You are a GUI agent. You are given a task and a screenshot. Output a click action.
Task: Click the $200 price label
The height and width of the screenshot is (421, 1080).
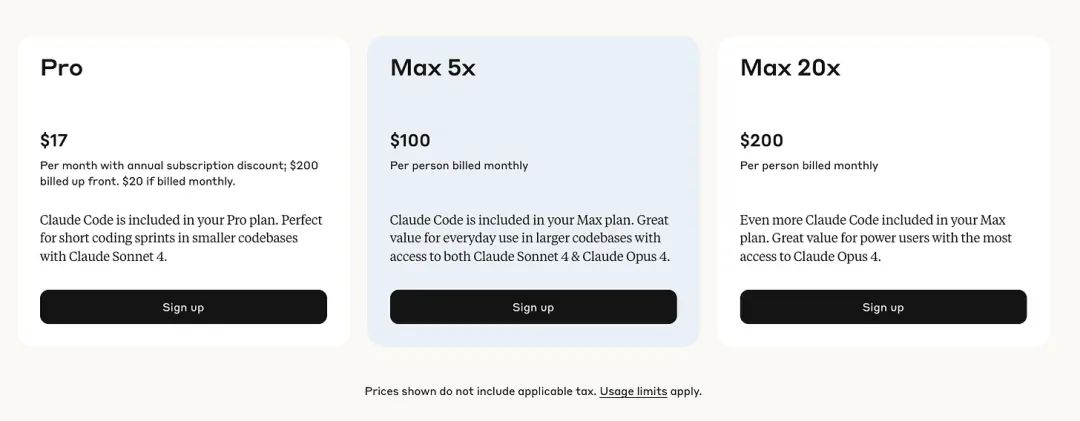pos(761,141)
